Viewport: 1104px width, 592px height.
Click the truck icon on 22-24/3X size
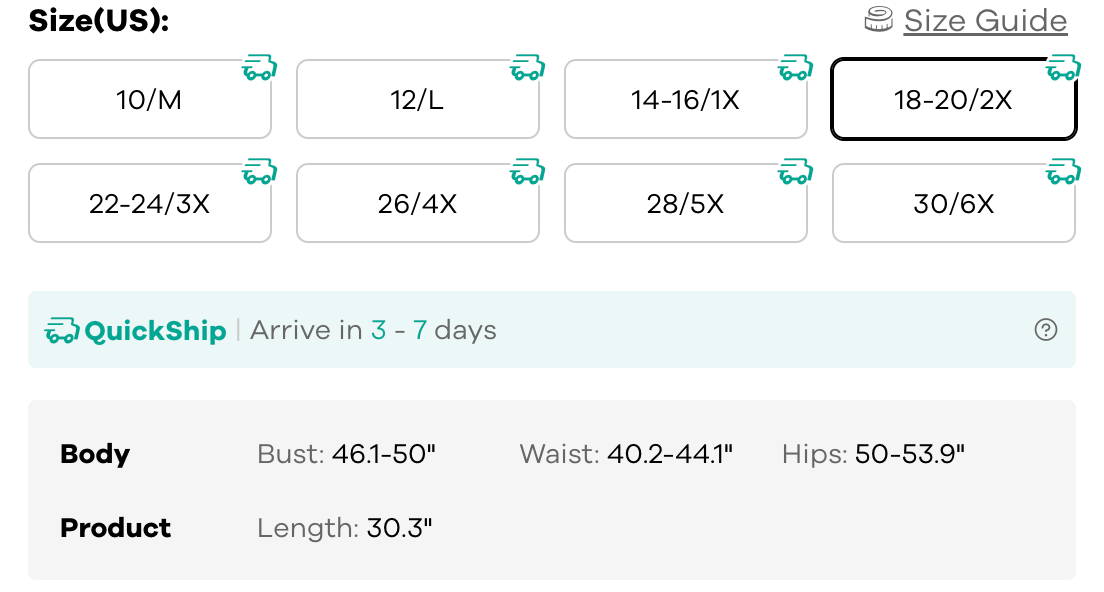pyautogui.click(x=260, y=173)
